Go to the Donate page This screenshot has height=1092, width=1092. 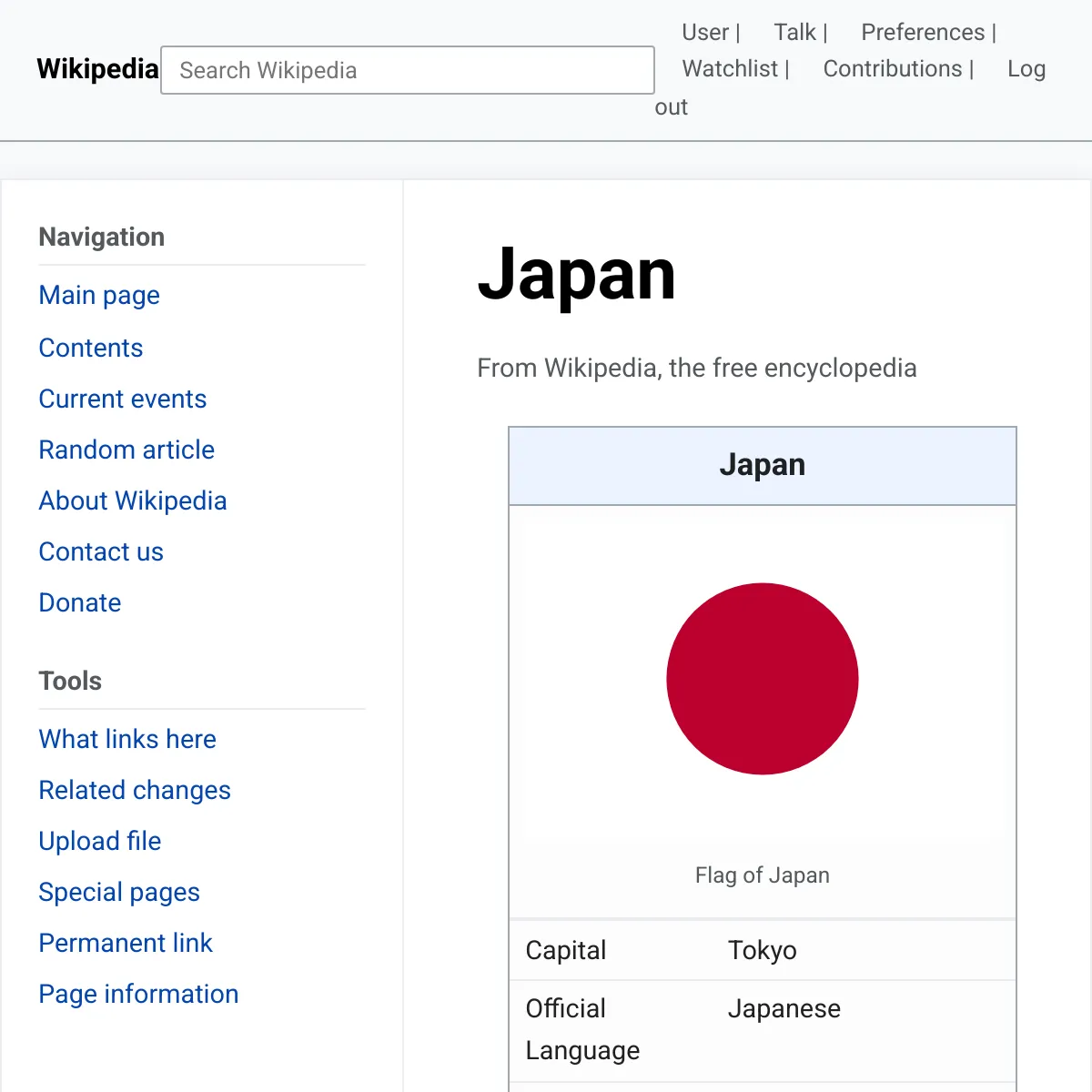79,602
